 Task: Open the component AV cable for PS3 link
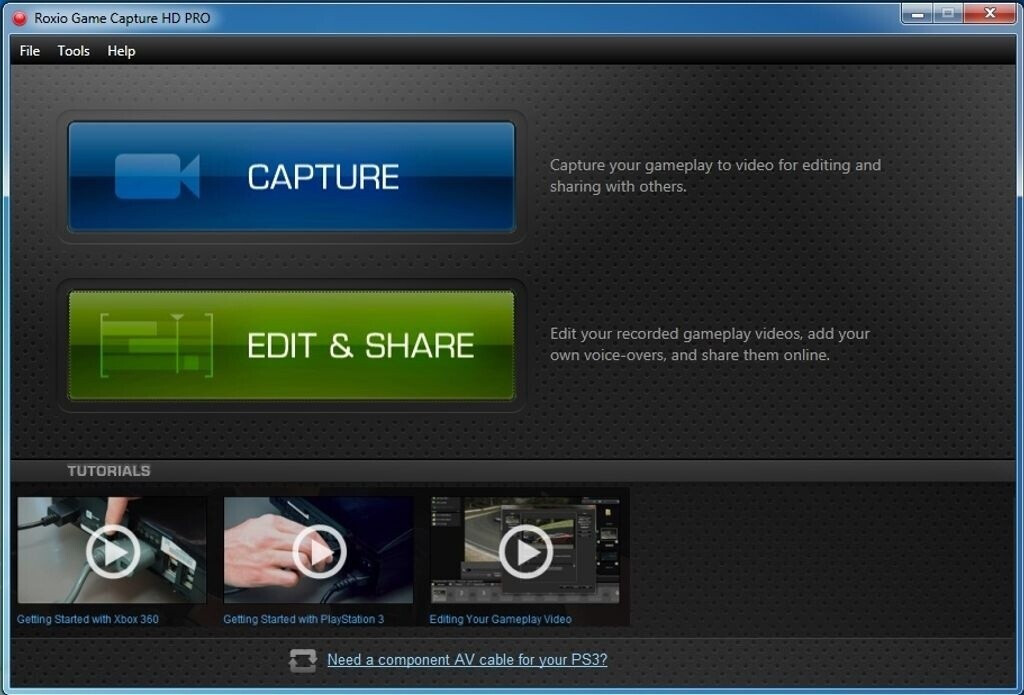(x=467, y=660)
